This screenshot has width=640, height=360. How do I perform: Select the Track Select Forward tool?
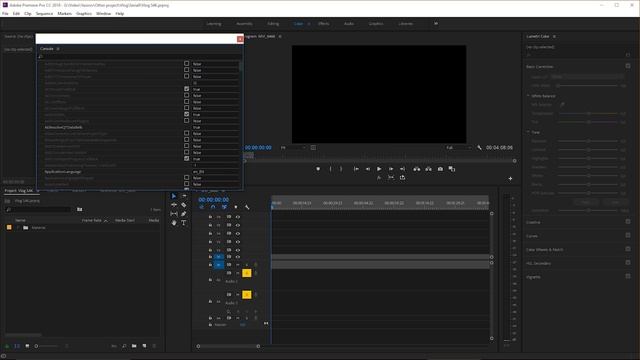pyautogui.click(x=184, y=196)
